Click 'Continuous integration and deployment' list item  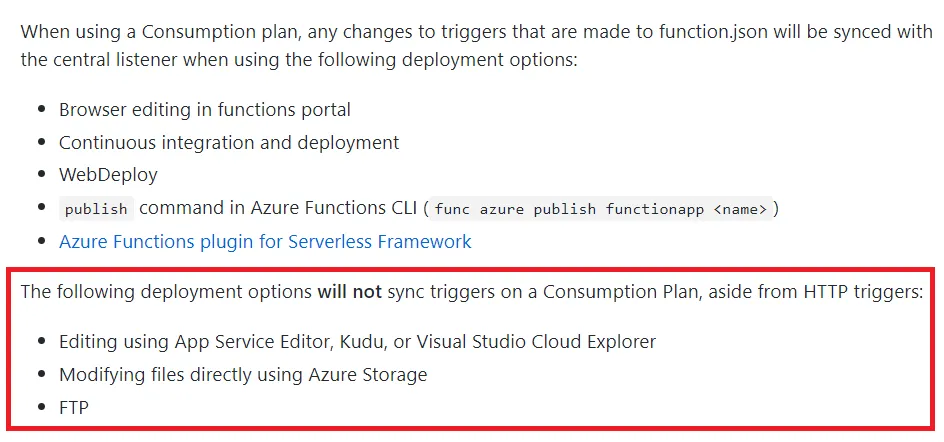point(229,142)
